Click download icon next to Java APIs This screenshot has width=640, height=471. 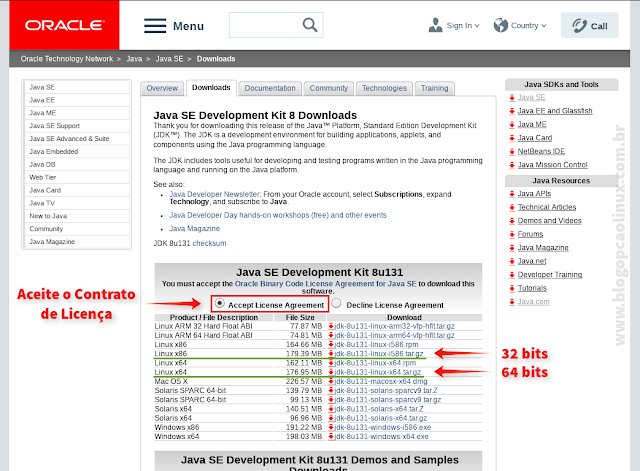(512, 194)
